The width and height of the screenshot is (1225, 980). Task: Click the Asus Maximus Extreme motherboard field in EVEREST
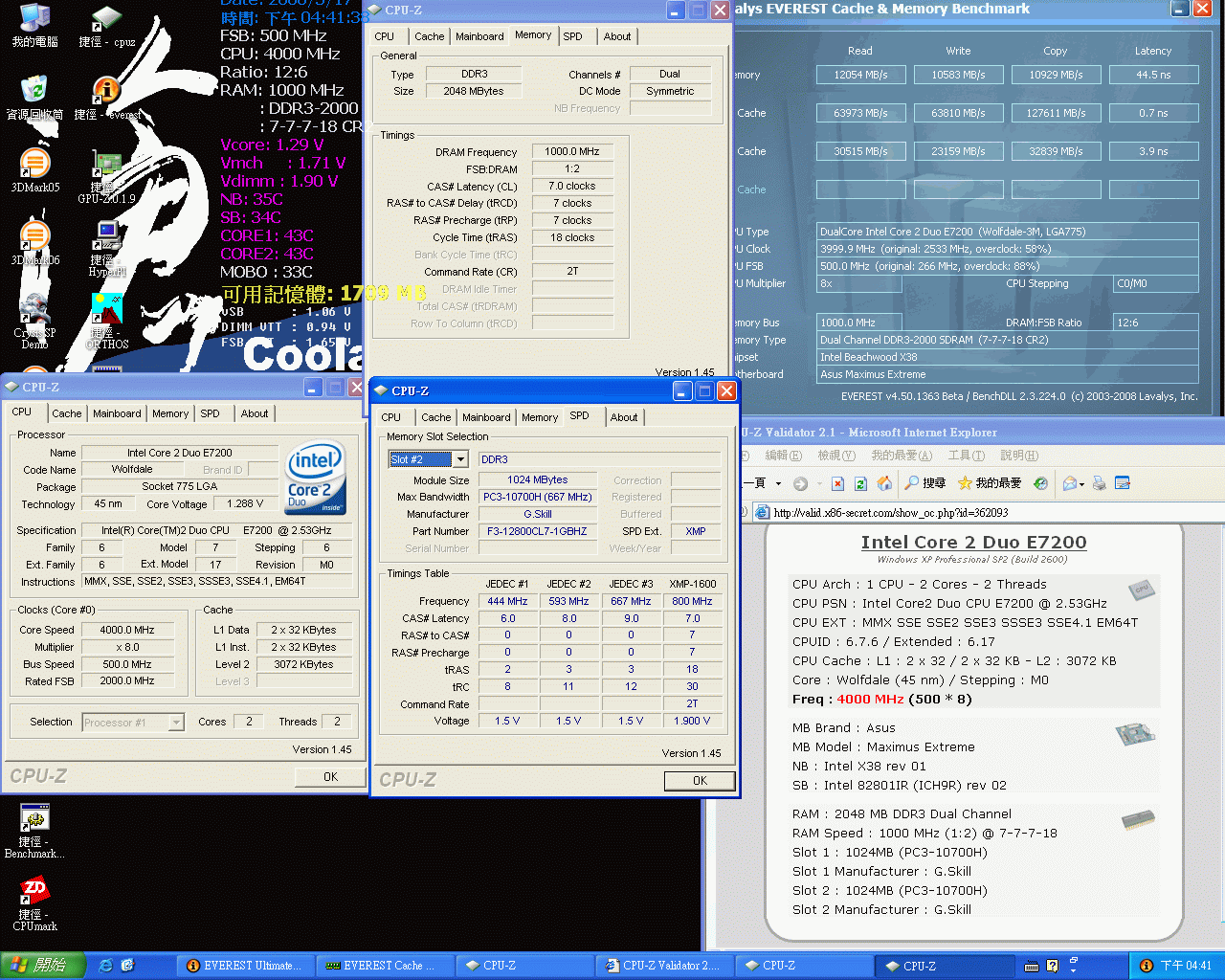pos(1007,374)
